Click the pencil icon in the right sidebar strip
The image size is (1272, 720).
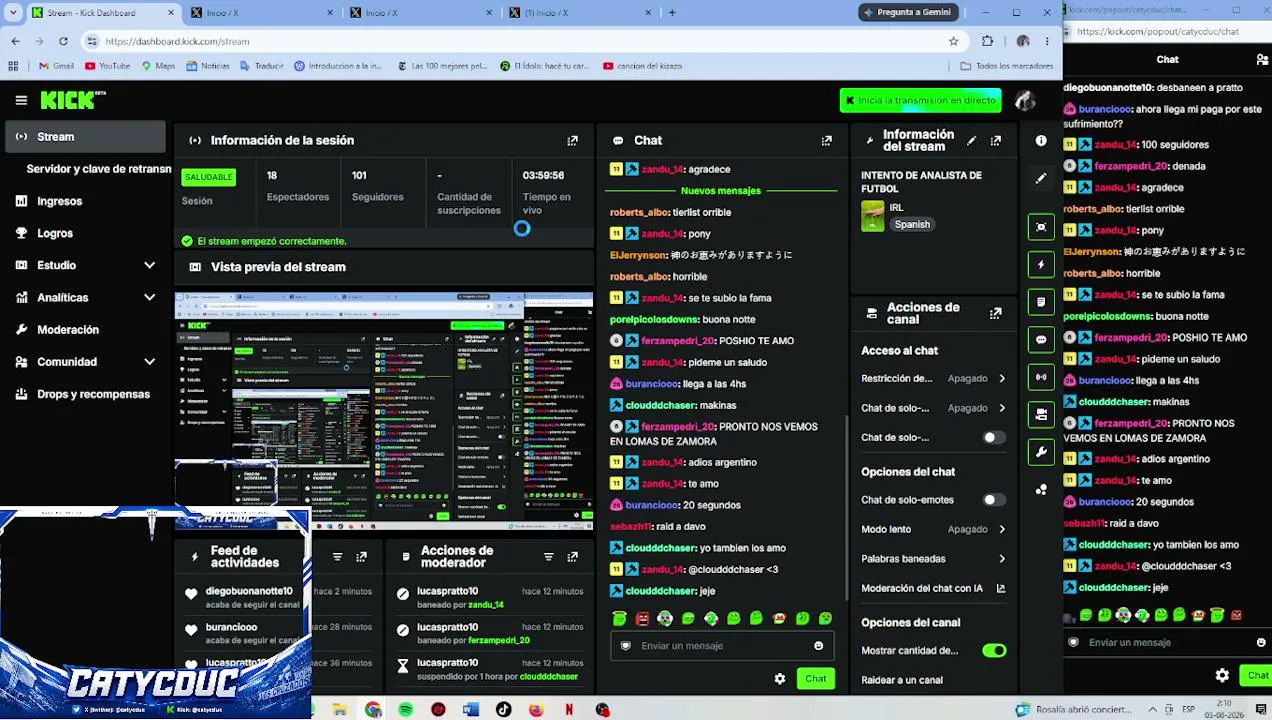1041,178
